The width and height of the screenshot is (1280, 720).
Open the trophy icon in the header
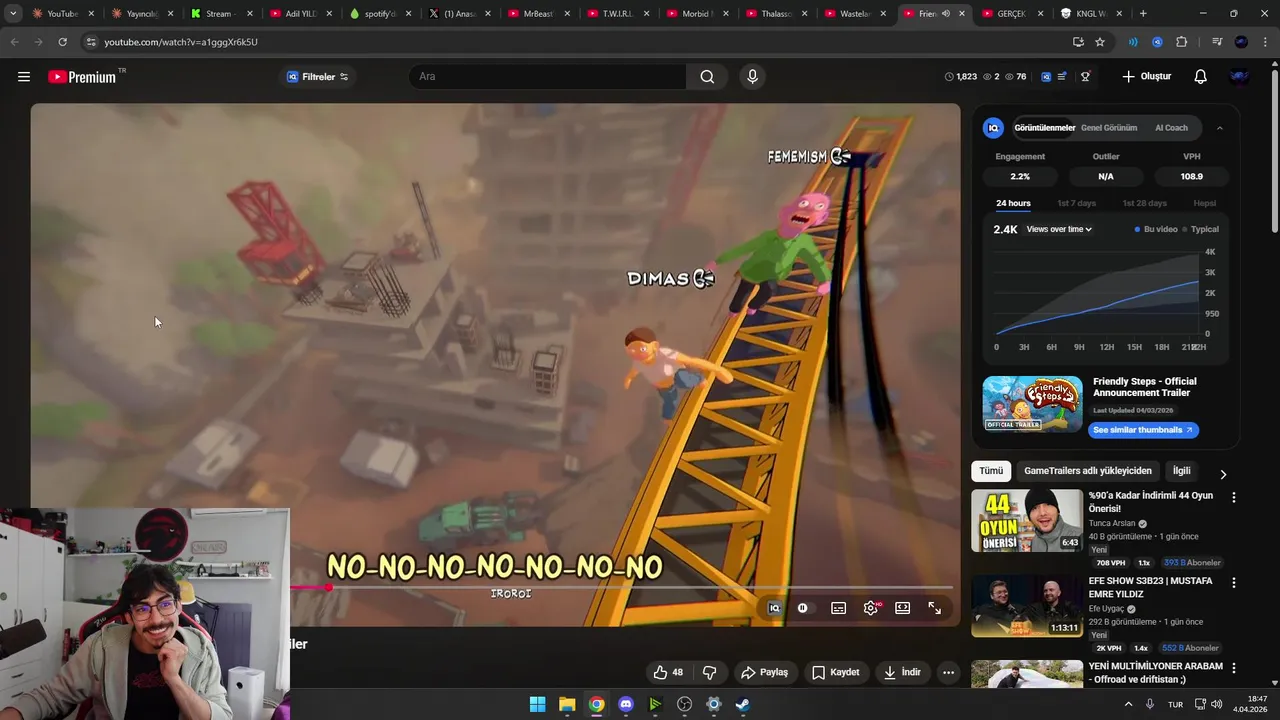[1085, 77]
